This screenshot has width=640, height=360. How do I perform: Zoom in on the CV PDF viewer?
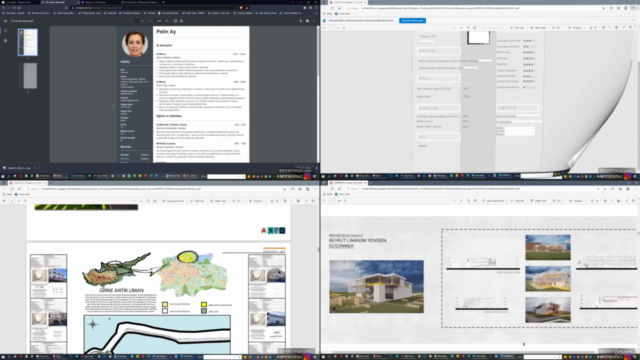pos(167,21)
